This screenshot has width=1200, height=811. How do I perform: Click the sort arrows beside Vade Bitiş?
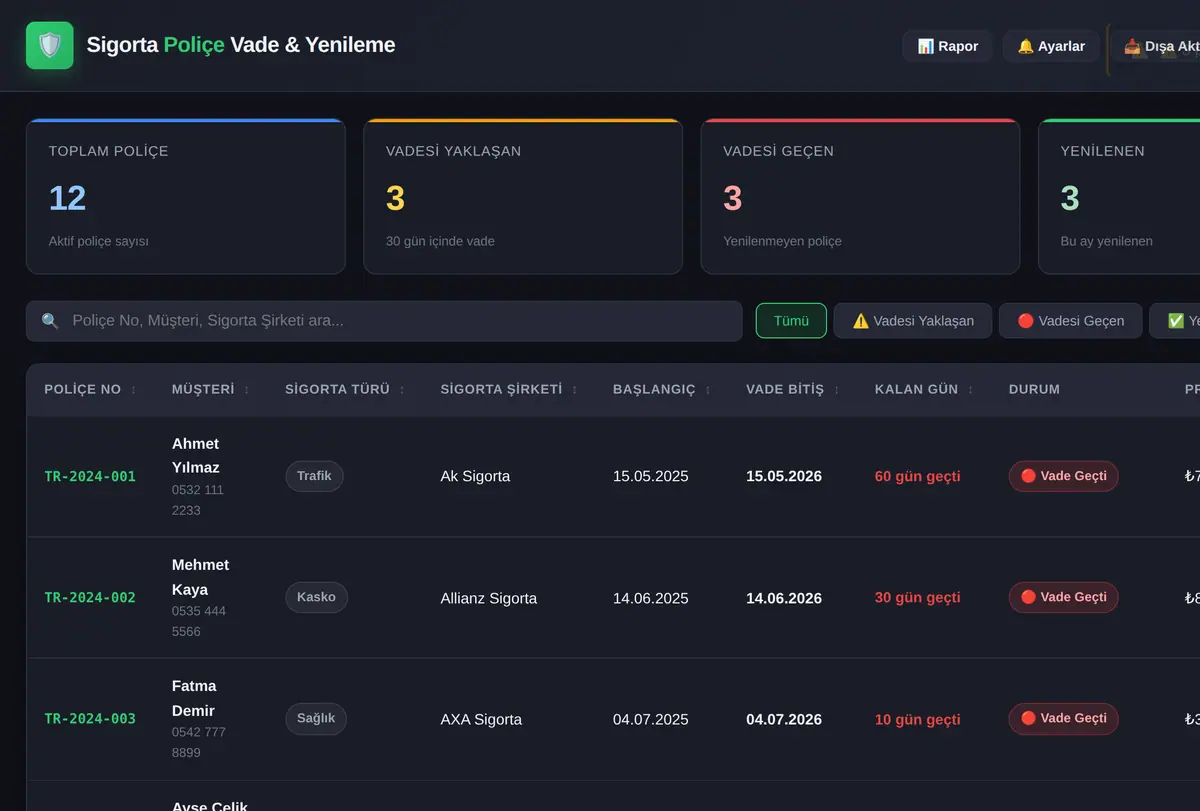[837, 390]
